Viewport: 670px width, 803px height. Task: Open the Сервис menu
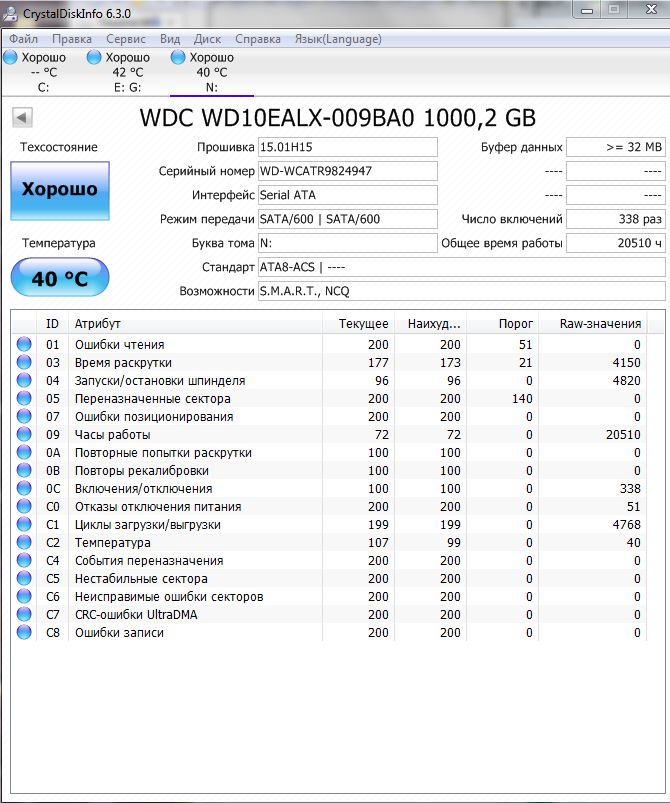(125, 39)
